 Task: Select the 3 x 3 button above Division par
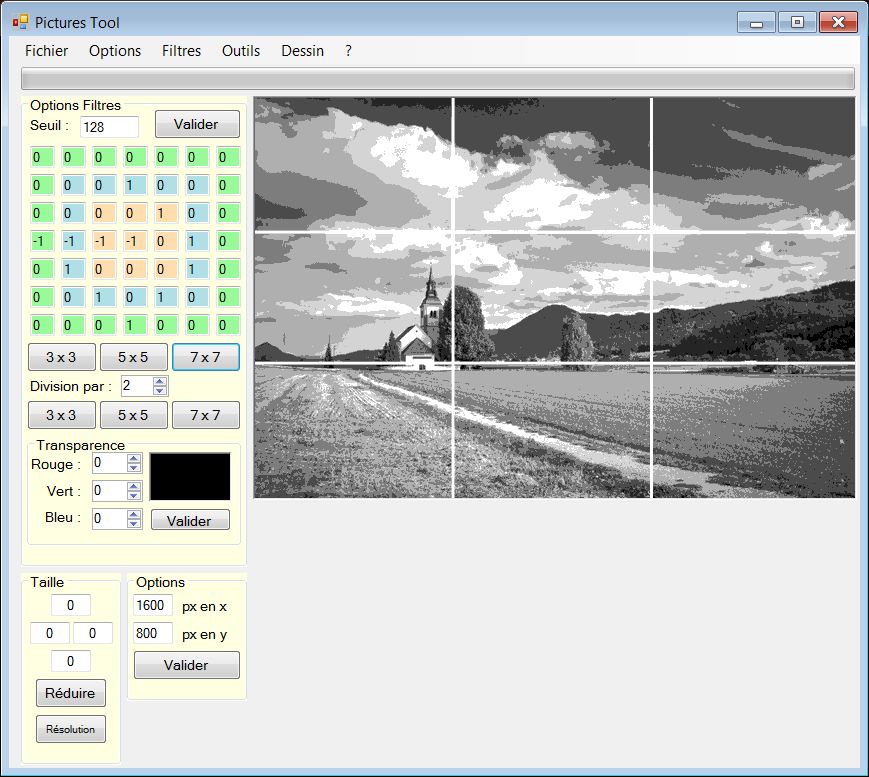(x=62, y=357)
